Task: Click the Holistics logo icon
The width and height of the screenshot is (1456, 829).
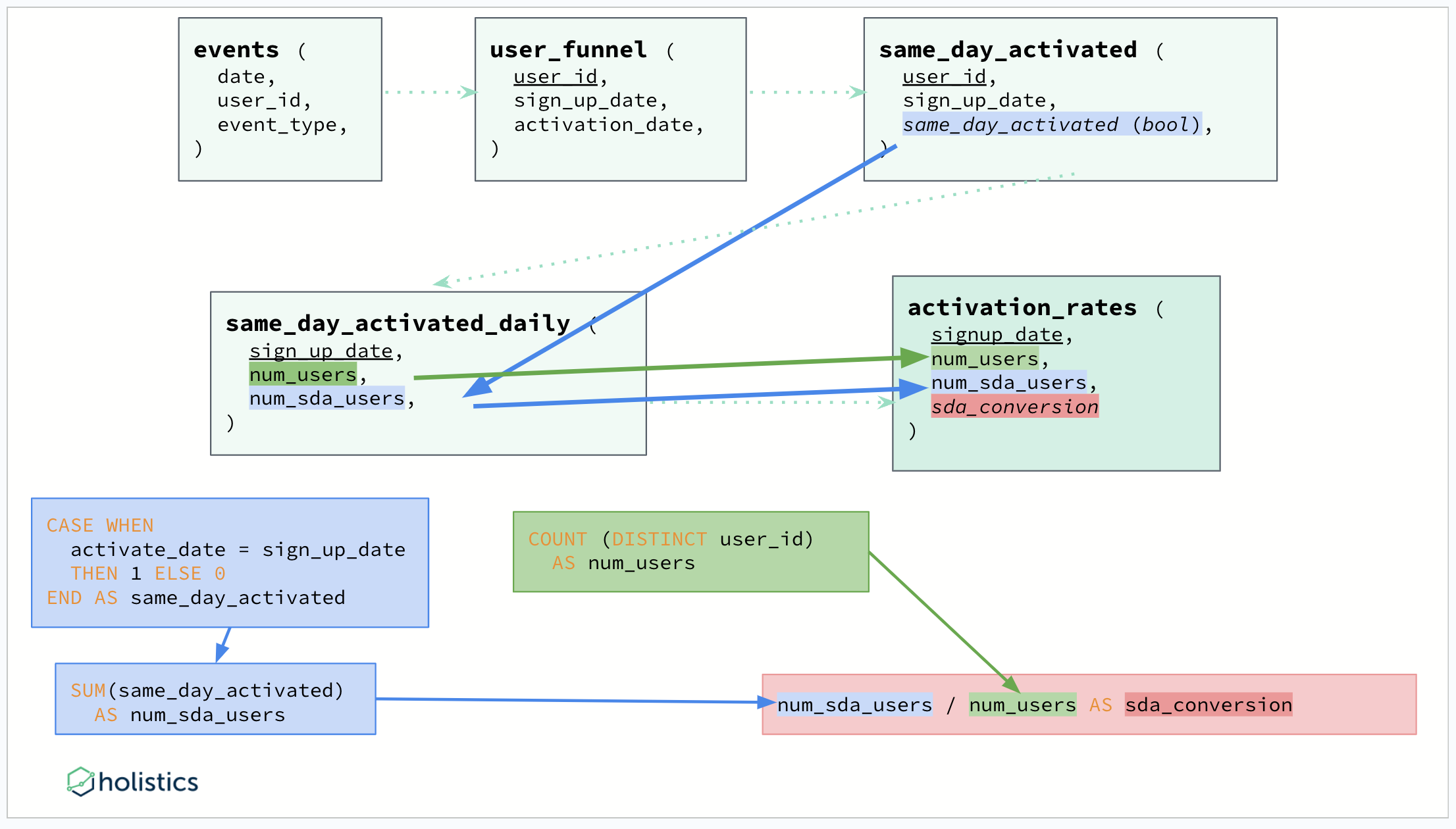Action: [81, 782]
